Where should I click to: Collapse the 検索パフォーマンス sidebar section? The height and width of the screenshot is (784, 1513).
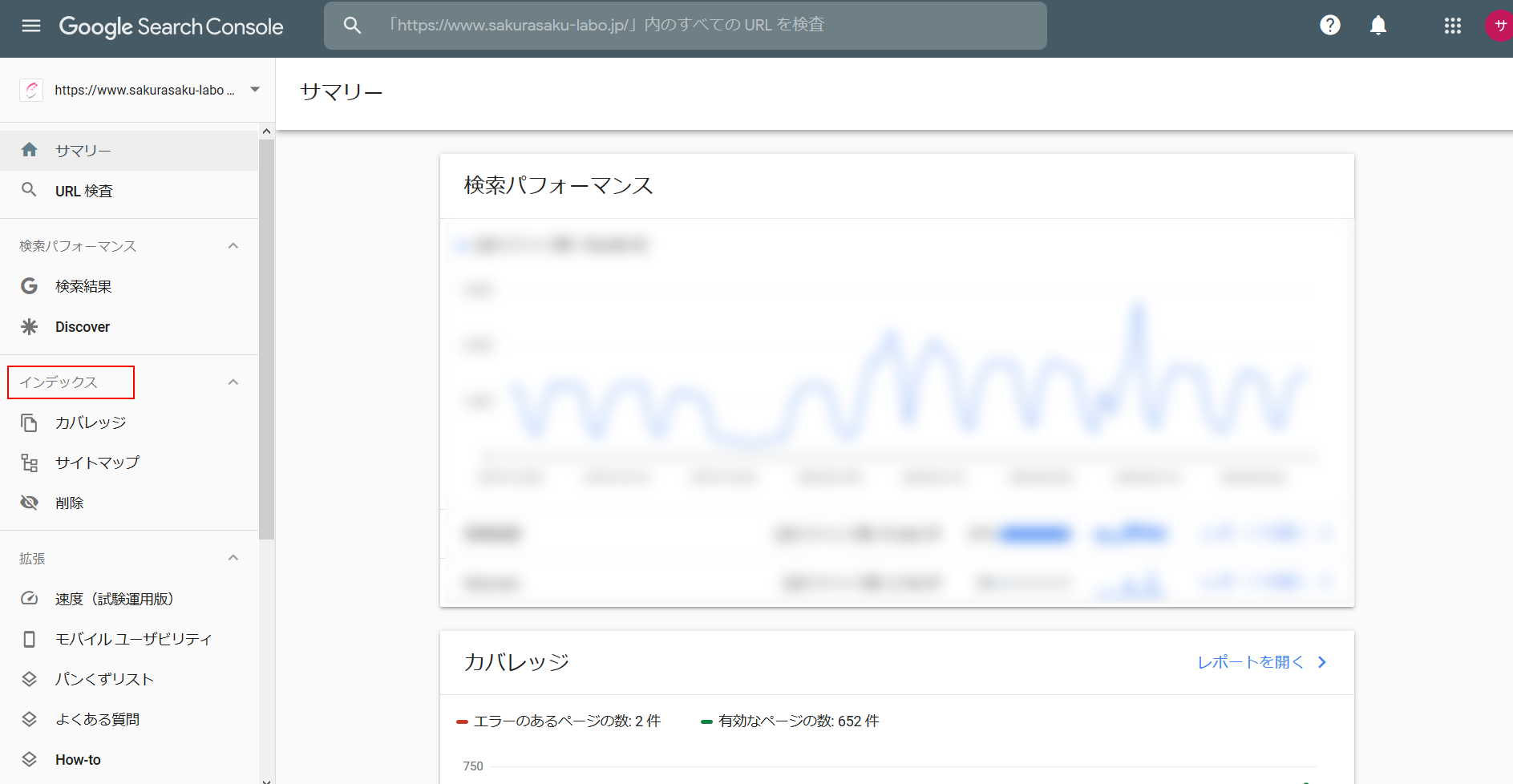(x=233, y=246)
